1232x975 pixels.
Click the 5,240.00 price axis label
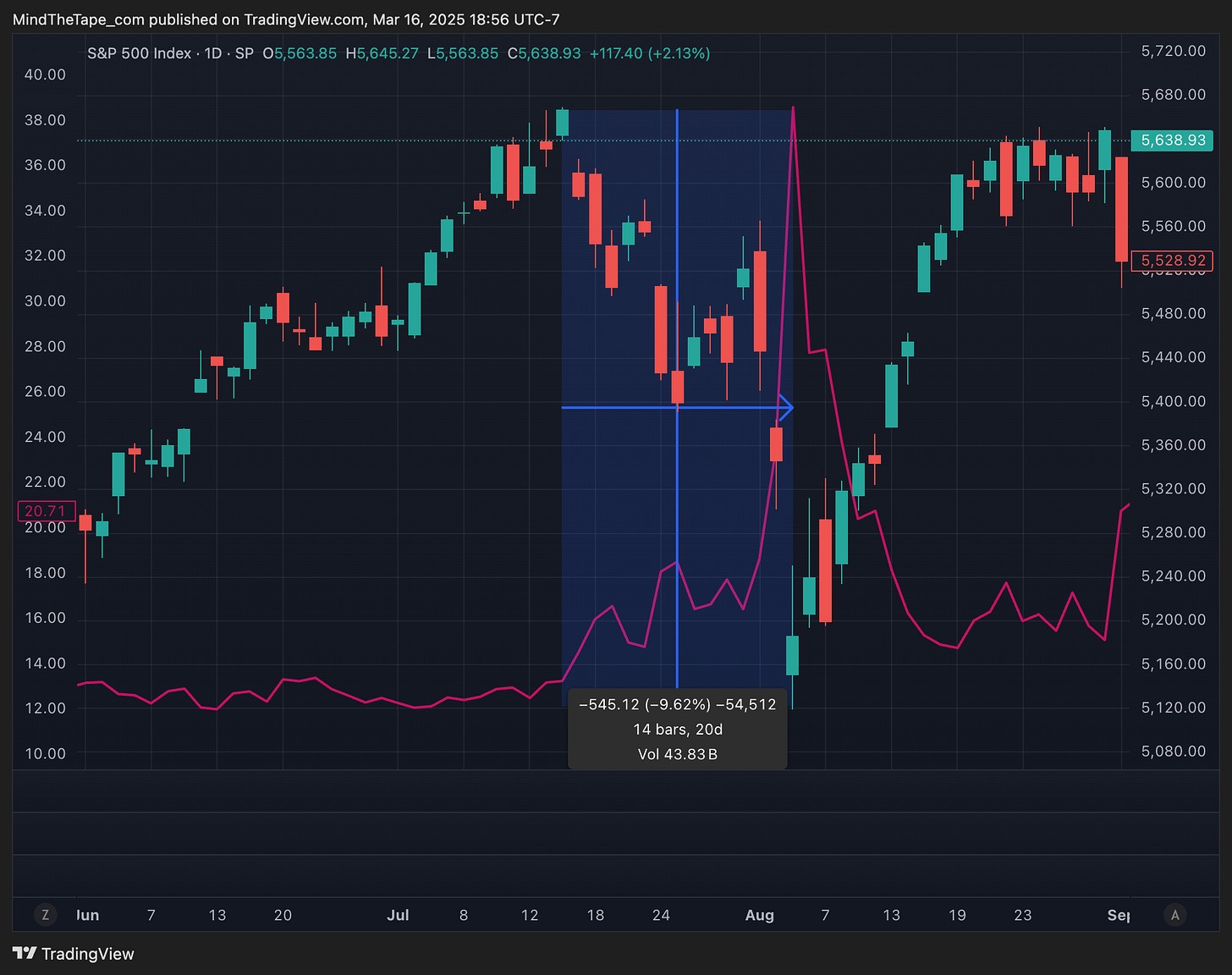[1174, 576]
